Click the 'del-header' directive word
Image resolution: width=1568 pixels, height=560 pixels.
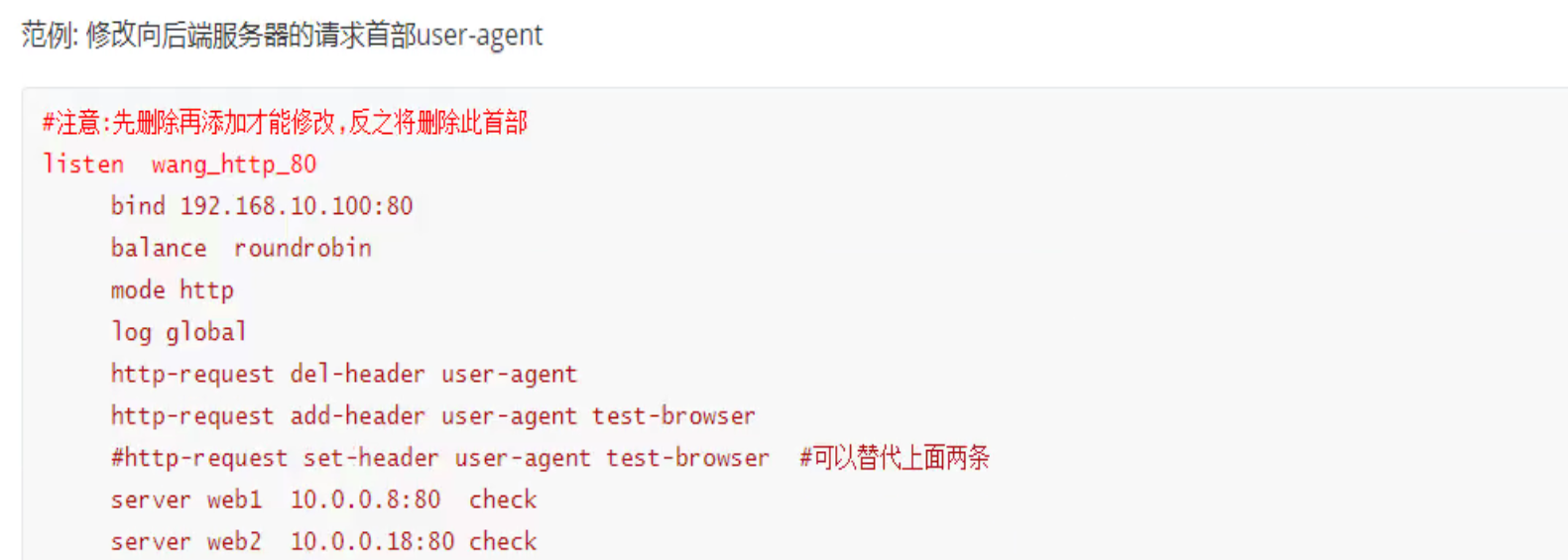[357, 375]
